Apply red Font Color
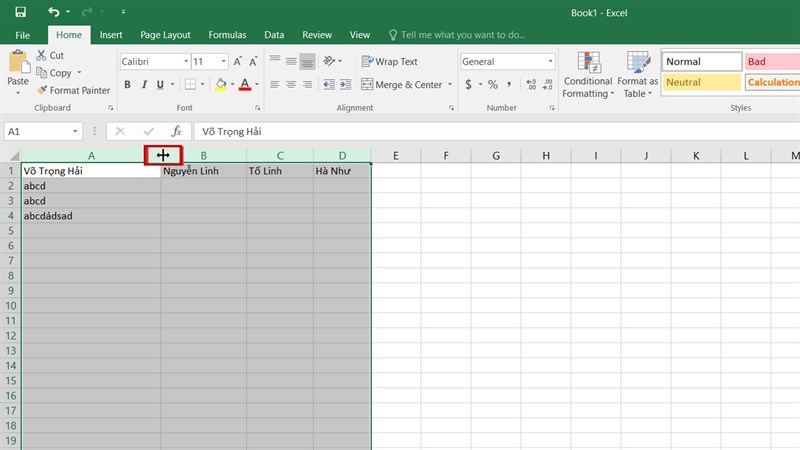The image size is (800, 450). pos(245,85)
